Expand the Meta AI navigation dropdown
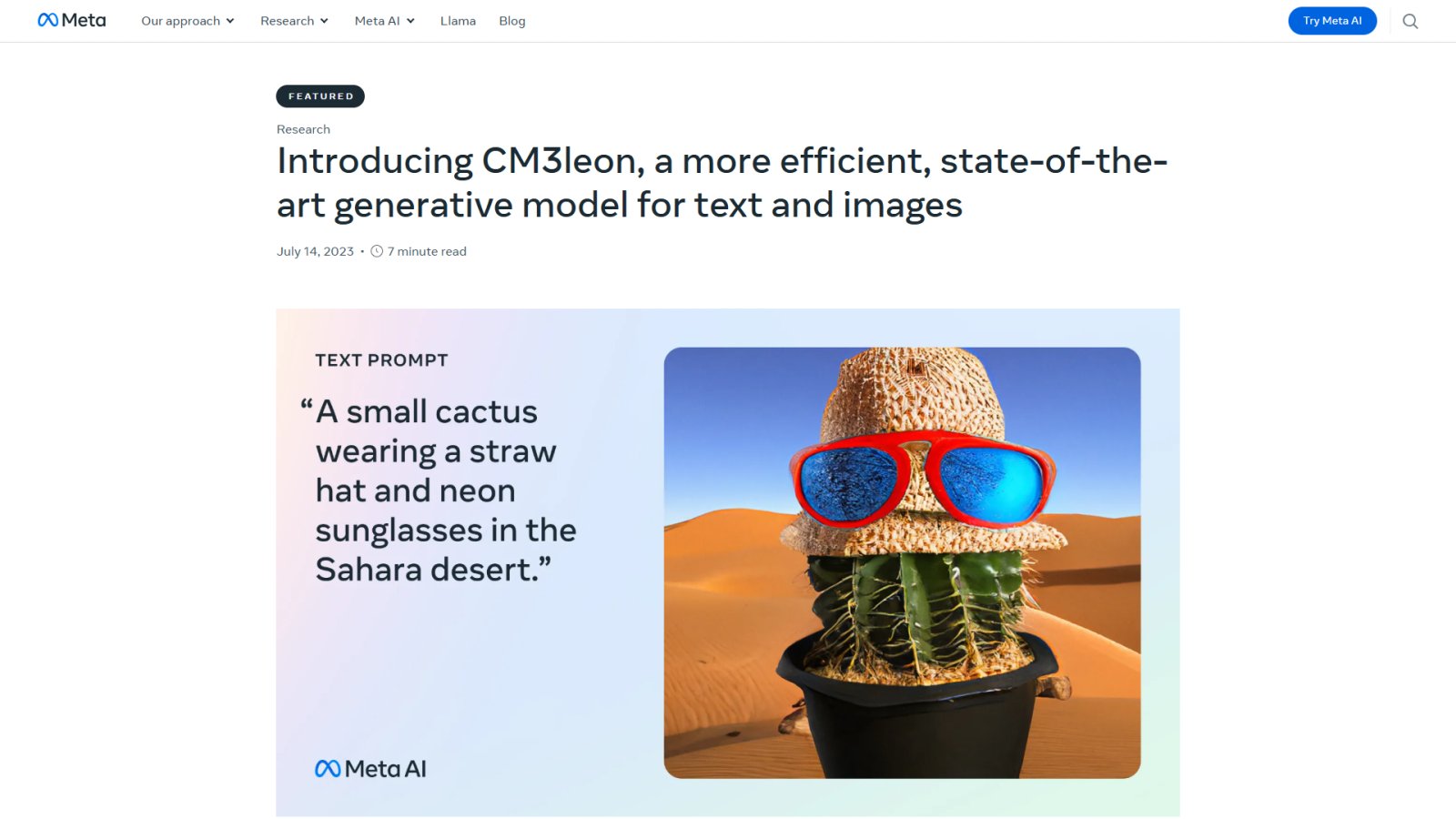The image size is (1456, 819). pyautogui.click(x=383, y=21)
